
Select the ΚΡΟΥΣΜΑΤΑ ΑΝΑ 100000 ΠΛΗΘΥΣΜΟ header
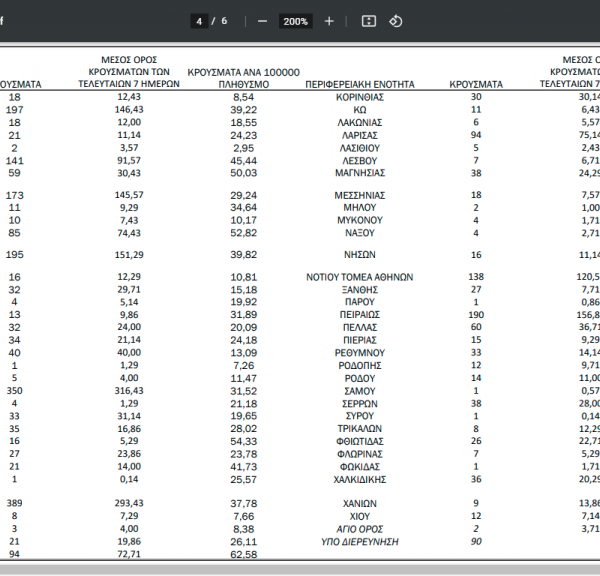pos(244,78)
